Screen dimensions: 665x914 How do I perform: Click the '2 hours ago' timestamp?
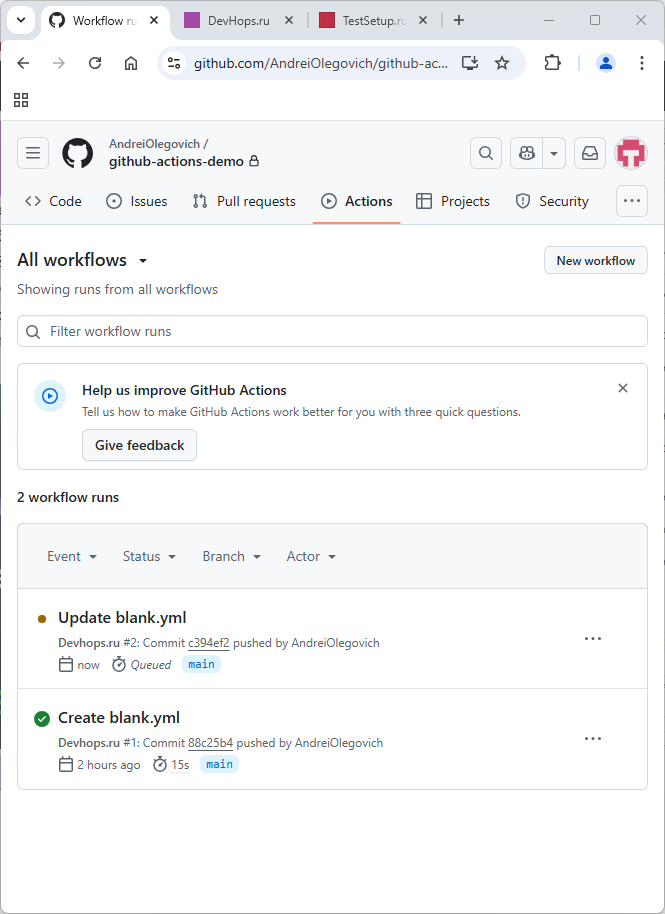click(x=109, y=765)
